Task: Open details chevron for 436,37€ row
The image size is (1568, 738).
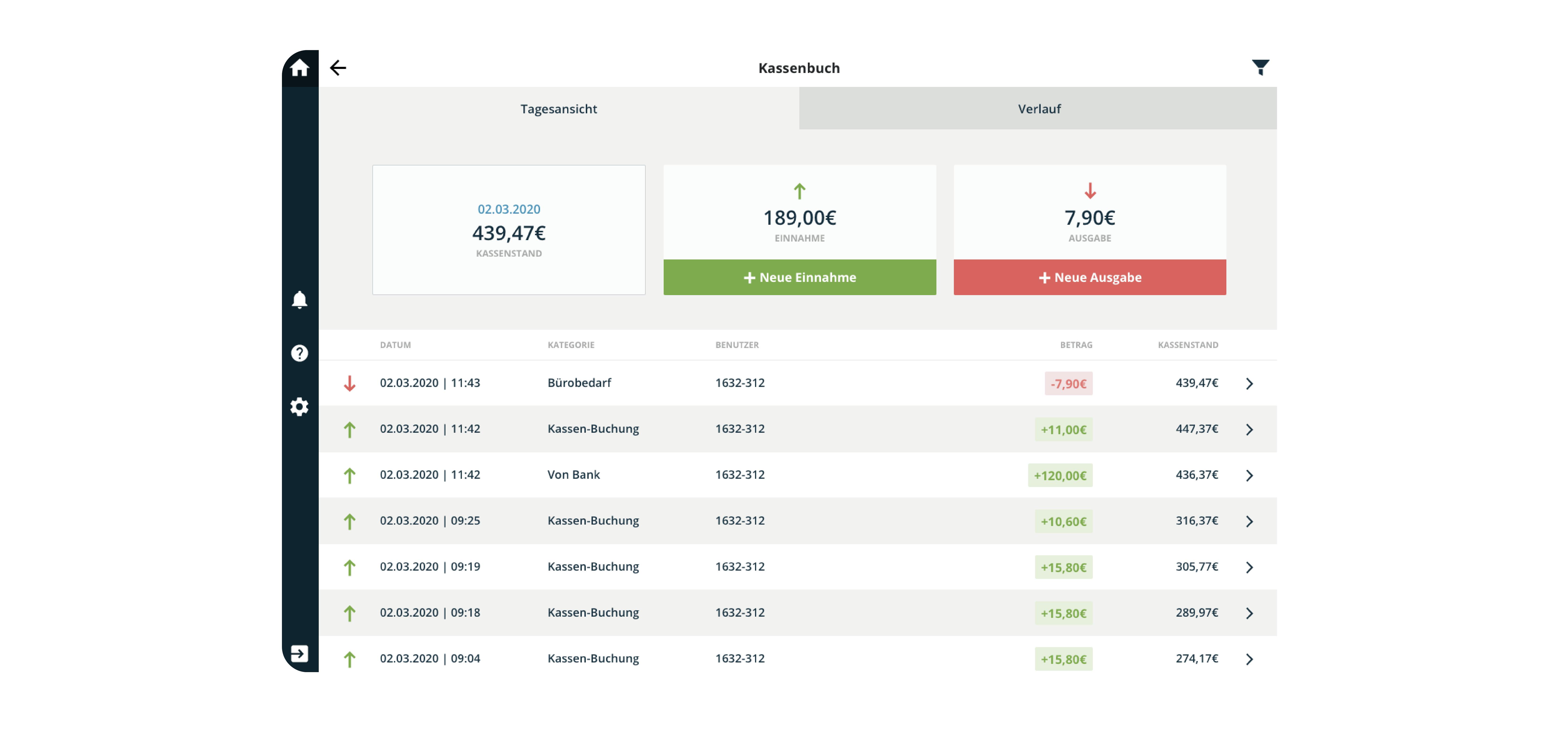Action: 1249,475
